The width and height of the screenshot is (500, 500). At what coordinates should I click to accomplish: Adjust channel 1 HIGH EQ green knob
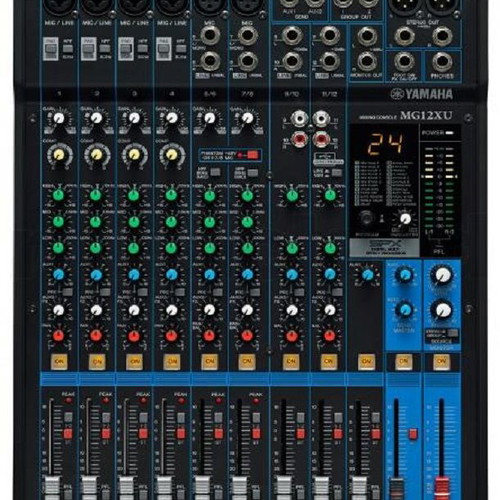[x=59, y=195]
